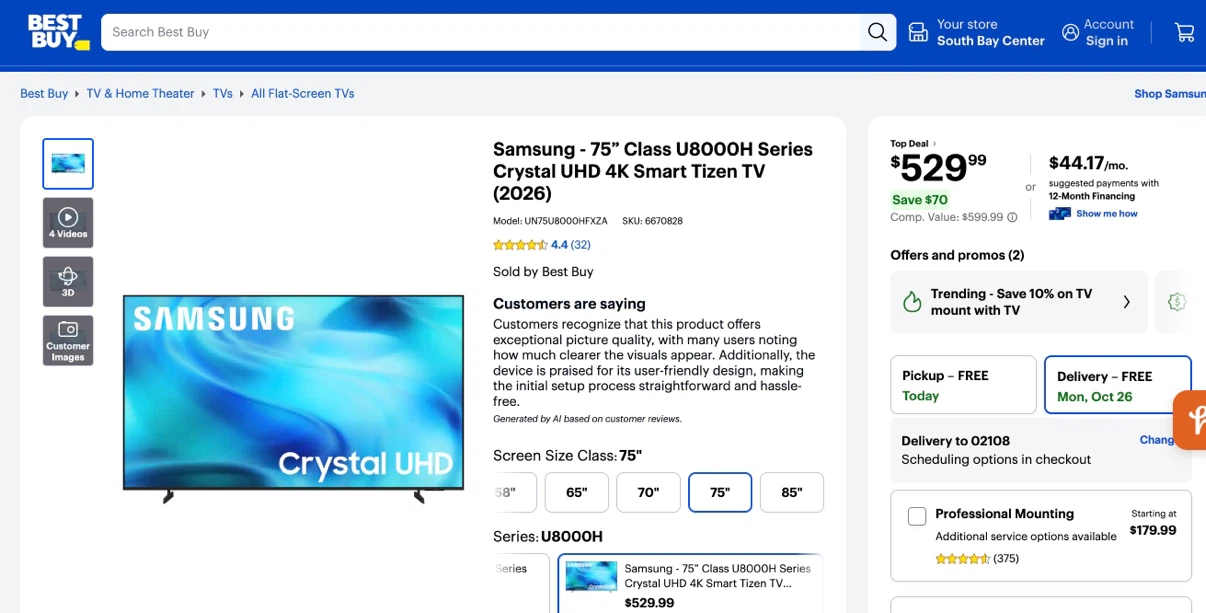The height and width of the screenshot is (613, 1206).
Task: Click the 12-Month Financing card icon
Action: tap(1060, 213)
